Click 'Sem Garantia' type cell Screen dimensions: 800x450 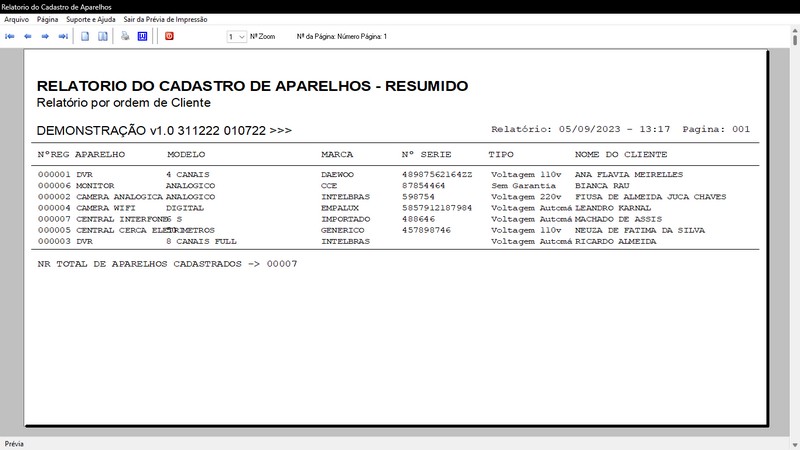click(x=523, y=186)
